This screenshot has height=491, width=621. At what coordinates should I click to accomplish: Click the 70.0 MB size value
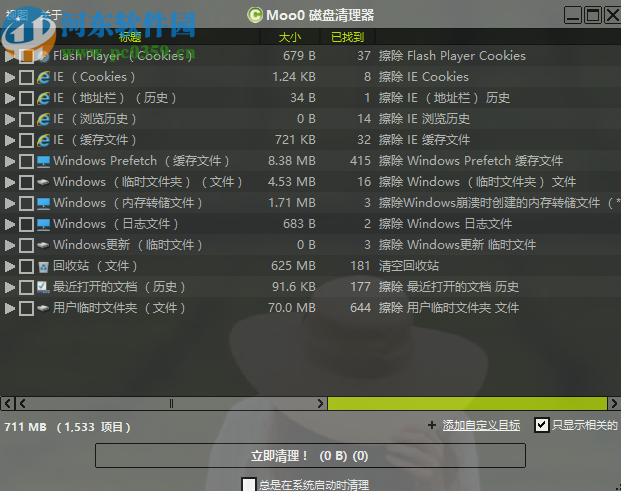[x=291, y=308]
